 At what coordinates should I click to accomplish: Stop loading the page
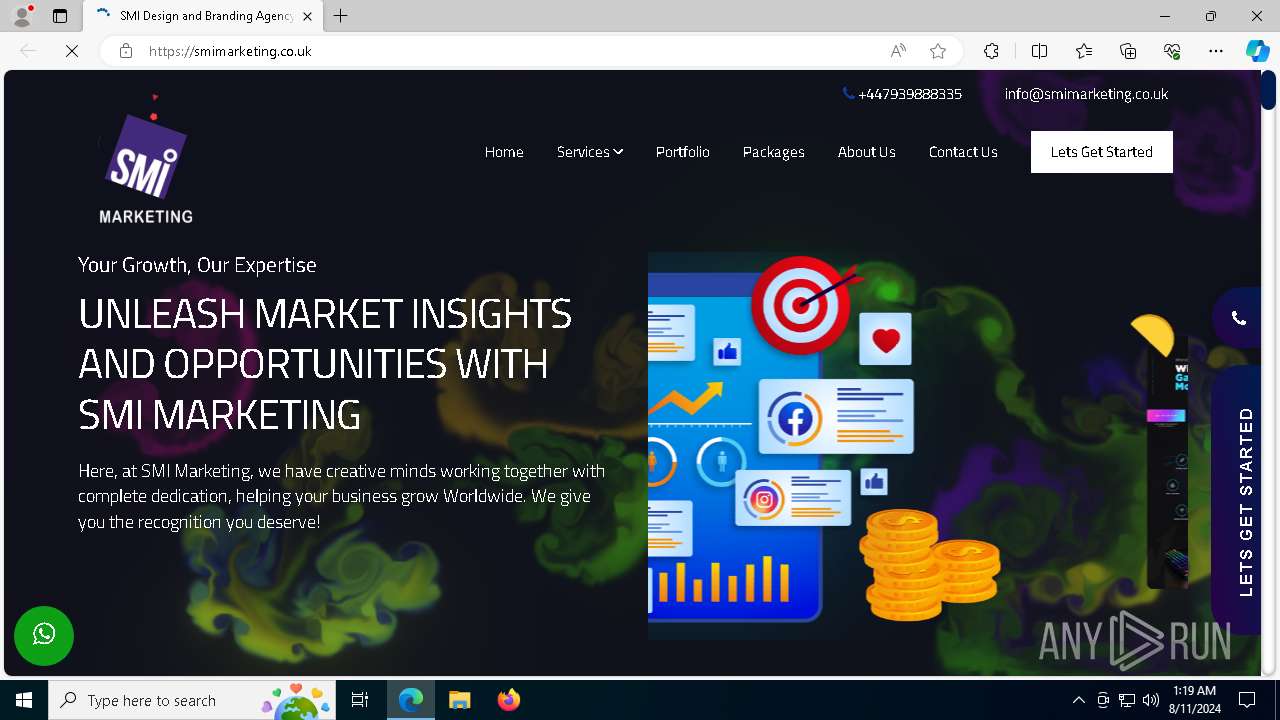(72, 51)
